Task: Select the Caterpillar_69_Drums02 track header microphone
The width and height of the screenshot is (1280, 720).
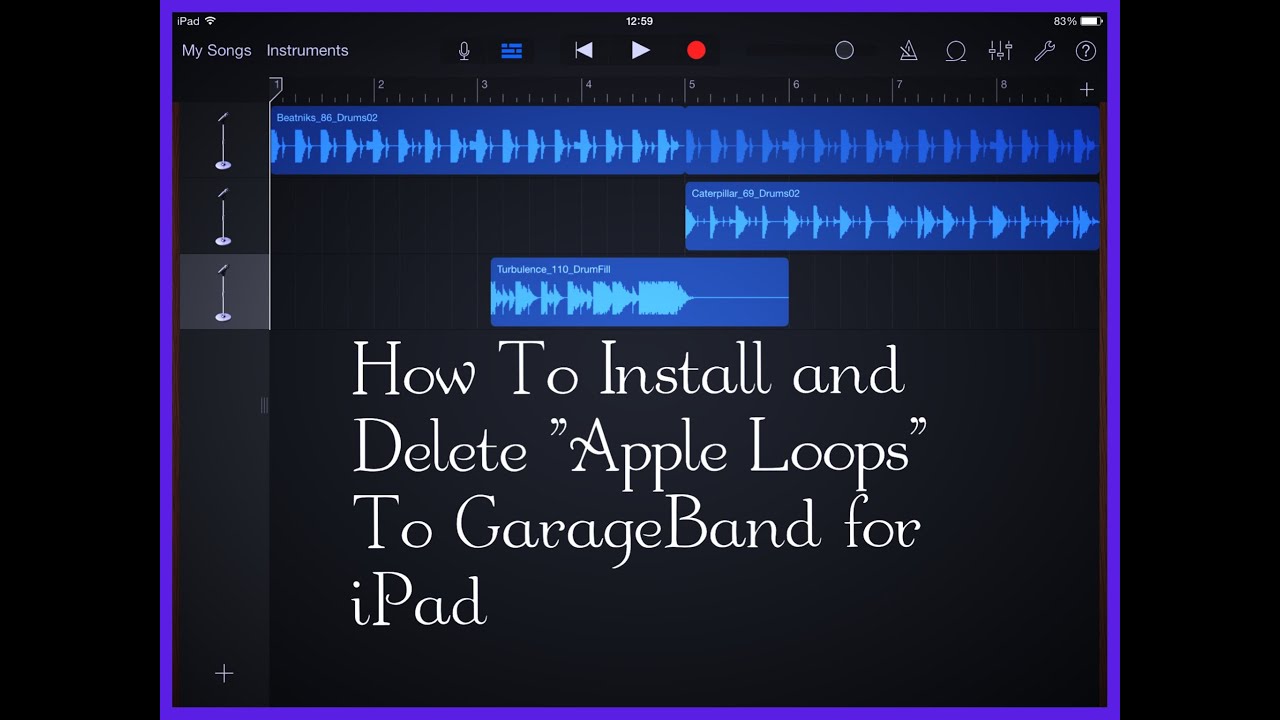Action: (x=223, y=216)
